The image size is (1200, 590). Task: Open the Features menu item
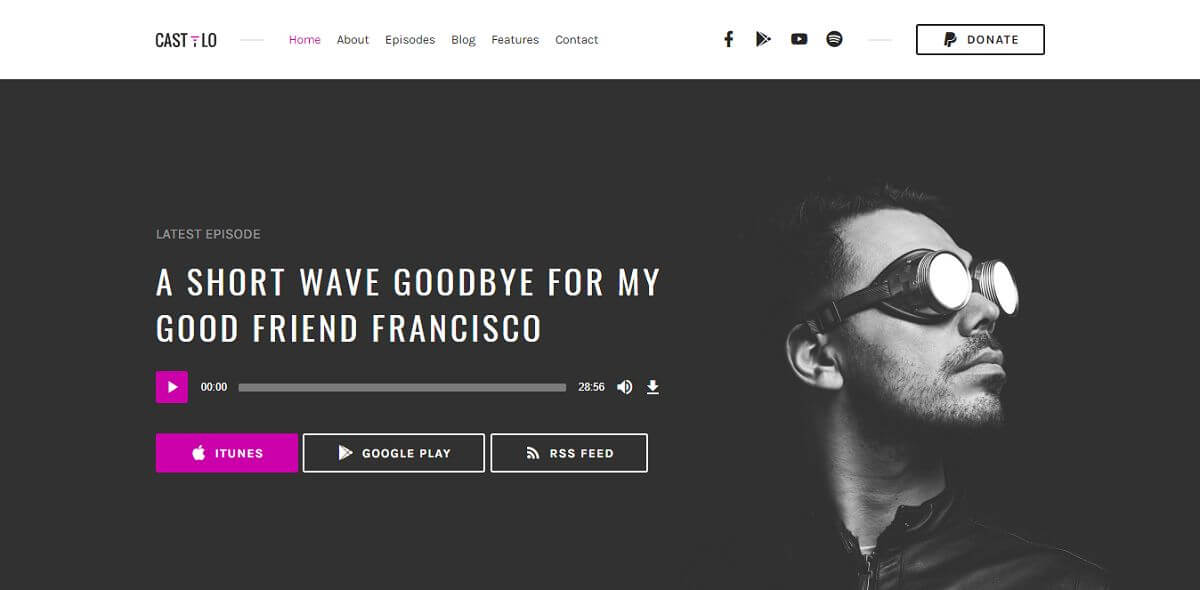[515, 40]
